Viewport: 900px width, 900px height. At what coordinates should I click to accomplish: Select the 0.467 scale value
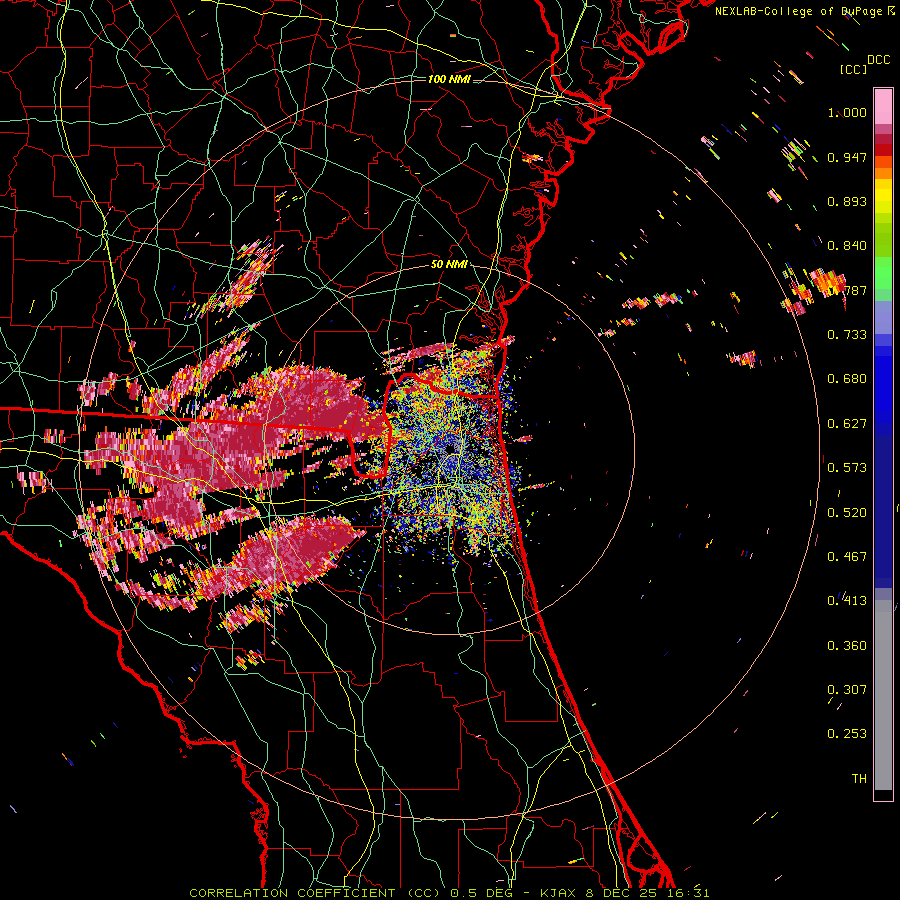pos(847,557)
